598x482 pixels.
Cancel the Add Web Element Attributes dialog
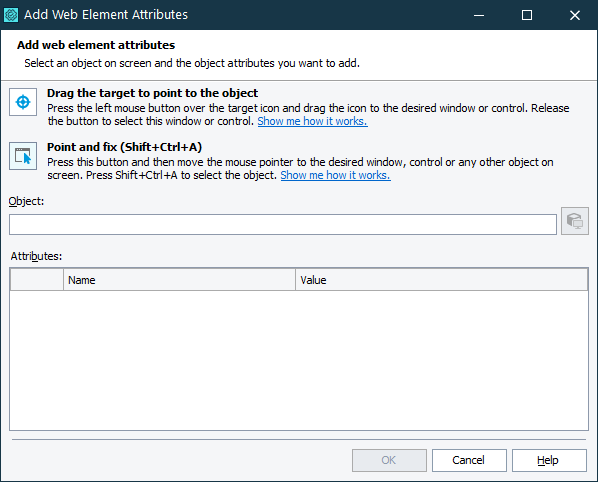[469, 460]
